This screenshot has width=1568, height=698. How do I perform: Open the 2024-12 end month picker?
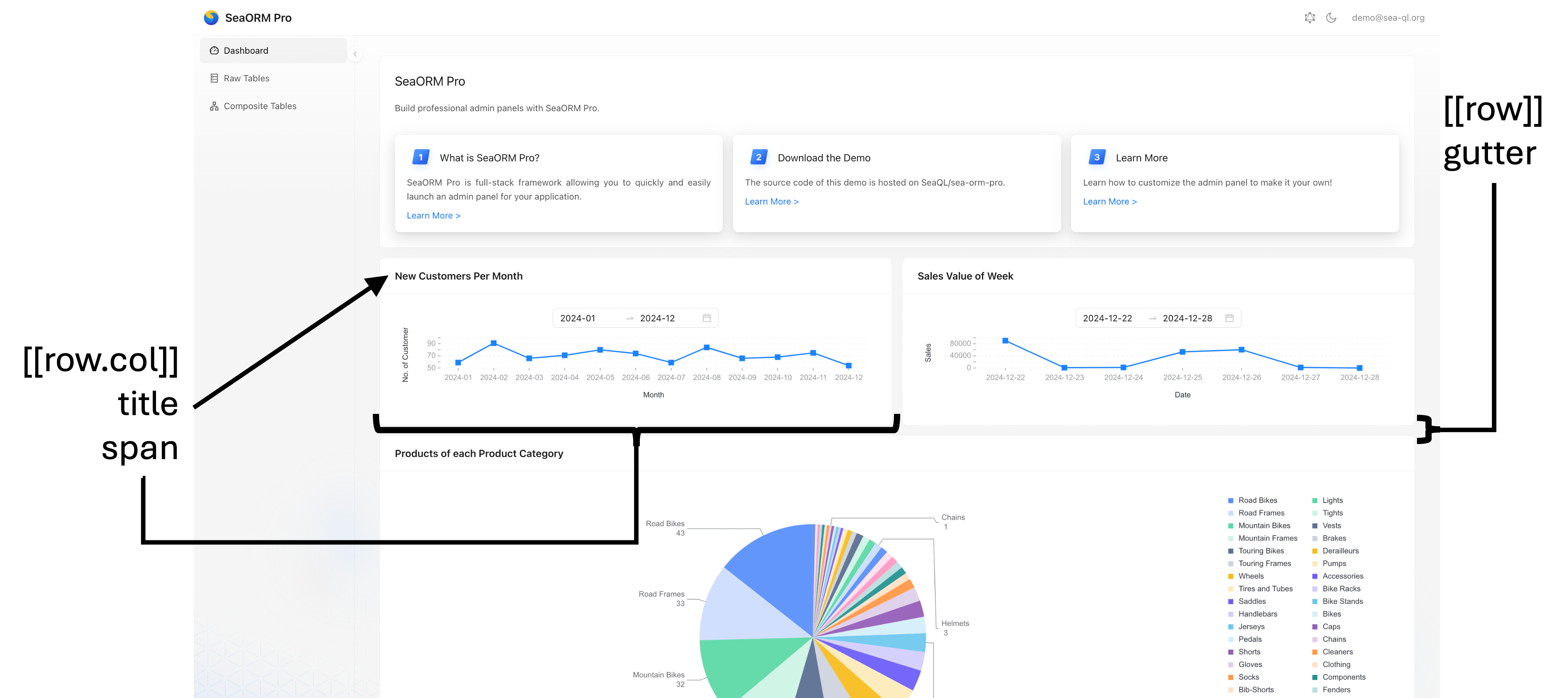[658, 318]
